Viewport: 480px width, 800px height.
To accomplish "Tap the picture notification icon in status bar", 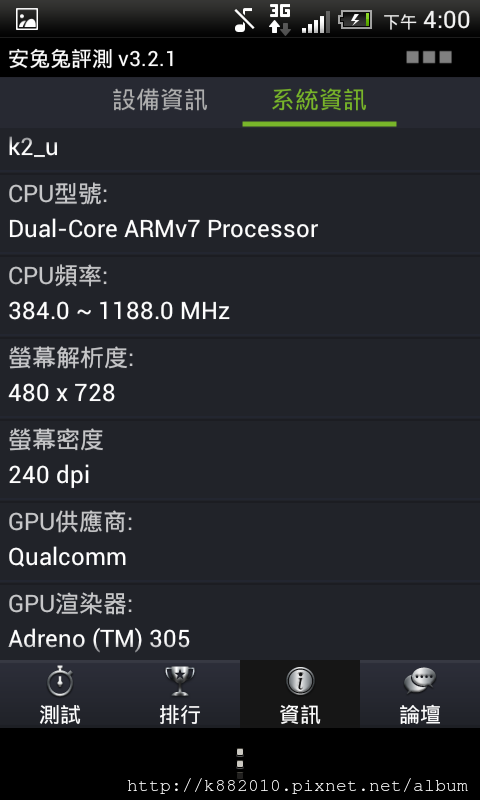I will [x=27, y=20].
